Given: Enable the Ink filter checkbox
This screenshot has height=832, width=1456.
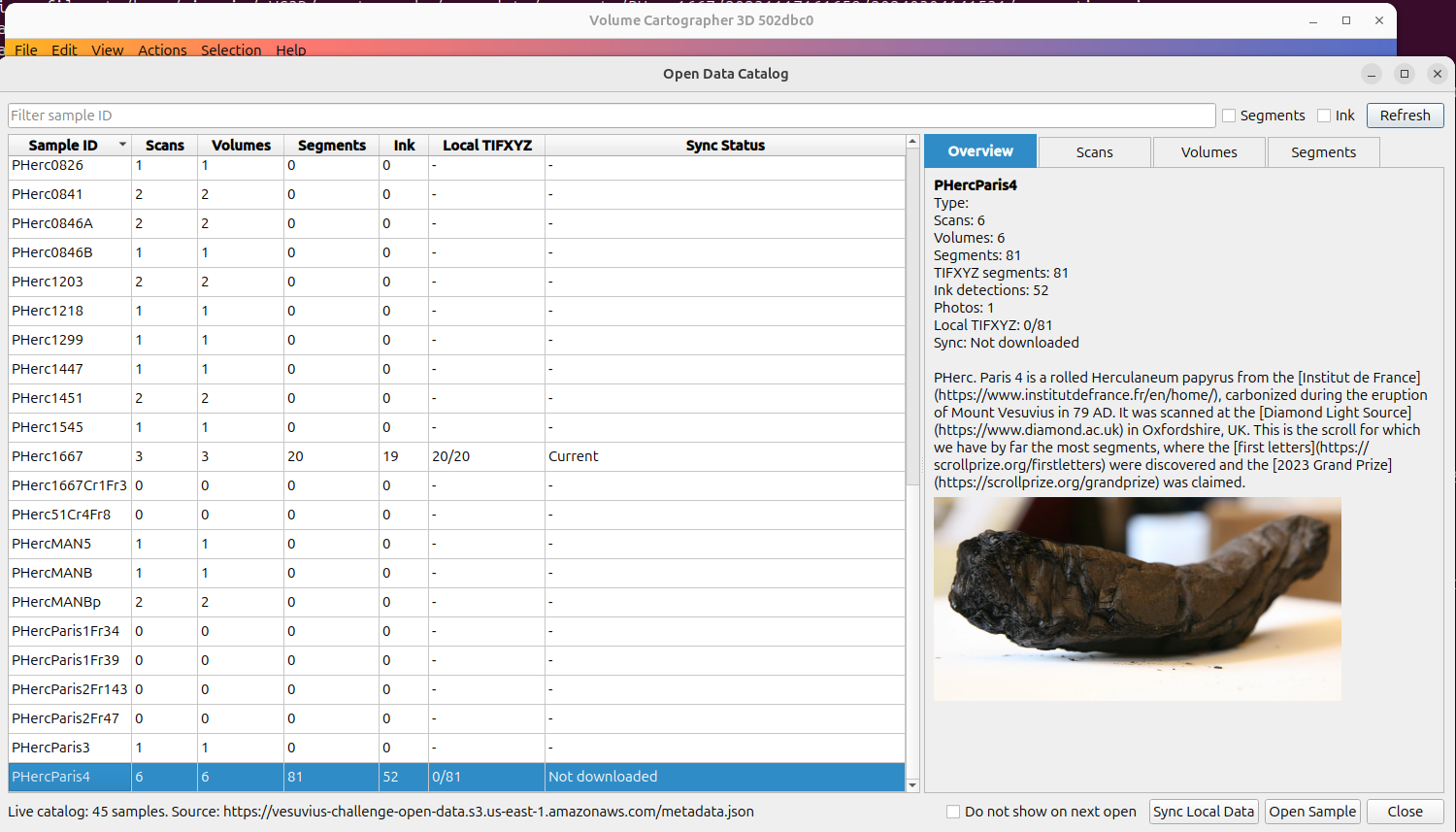Looking at the screenshot, I should pyautogui.click(x=1324, y=116).
